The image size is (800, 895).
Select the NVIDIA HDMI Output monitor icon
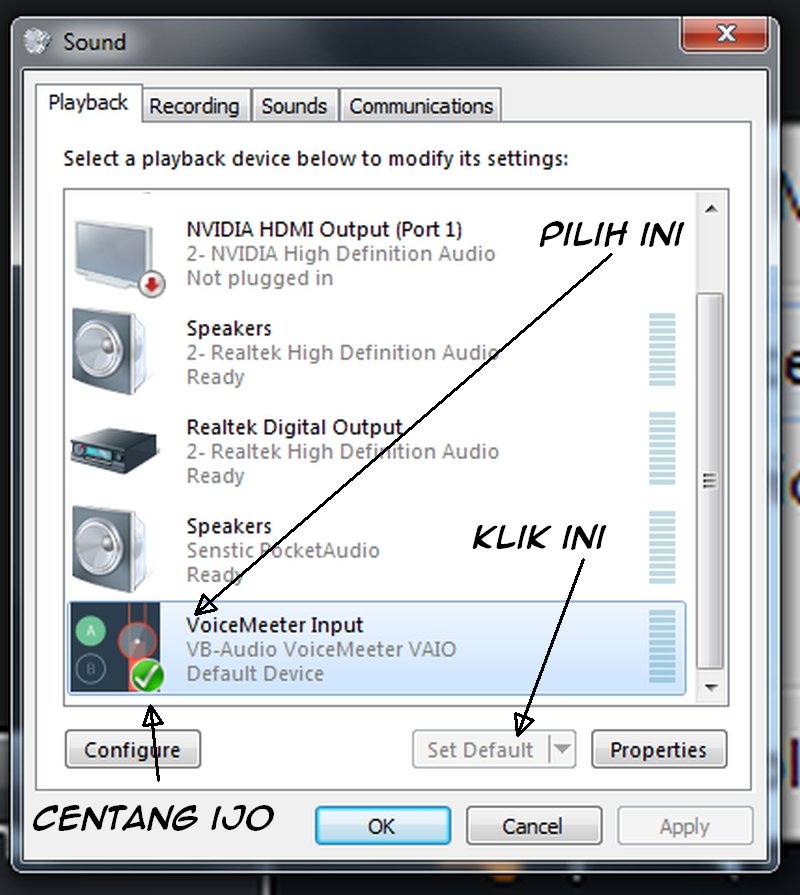tap(119, 257)
